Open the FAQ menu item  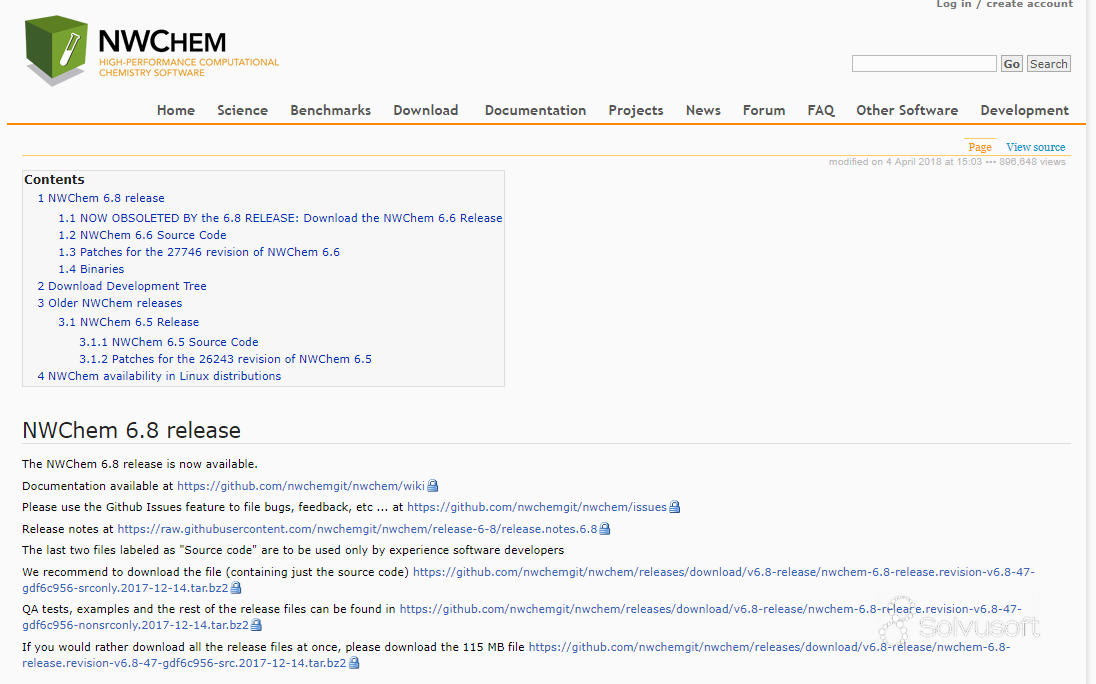pyautogui.click(x=821, y=110)
